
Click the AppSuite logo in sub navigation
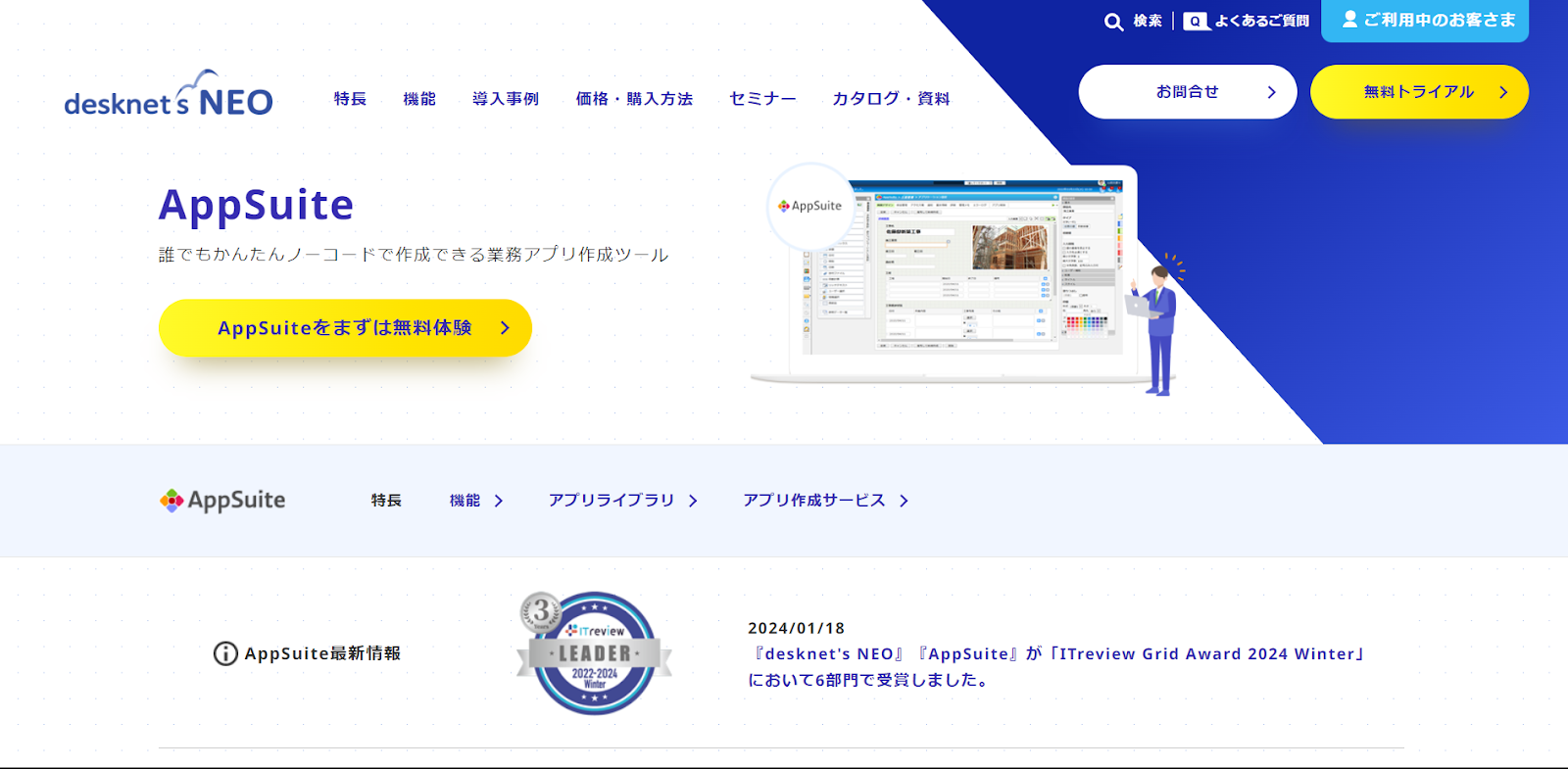coord(222,500)
